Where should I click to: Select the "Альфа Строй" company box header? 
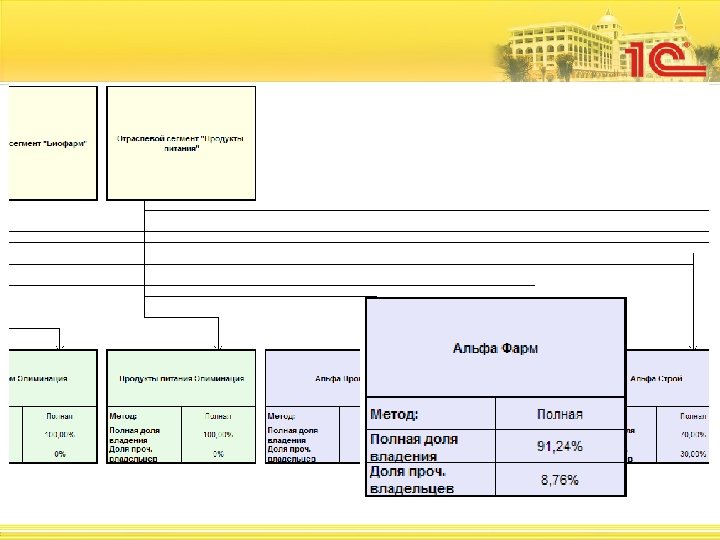click(x=668, y=378)
